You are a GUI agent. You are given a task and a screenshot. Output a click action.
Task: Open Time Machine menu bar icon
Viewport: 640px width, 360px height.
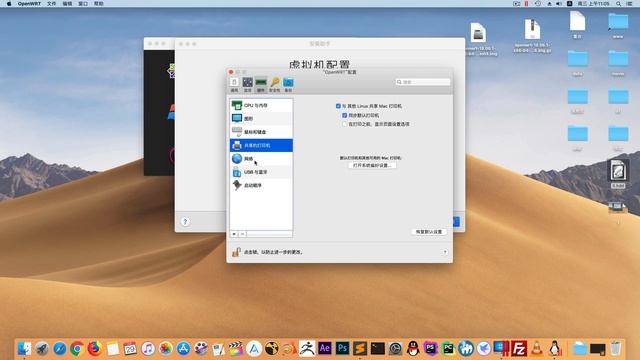coord(538,4)
